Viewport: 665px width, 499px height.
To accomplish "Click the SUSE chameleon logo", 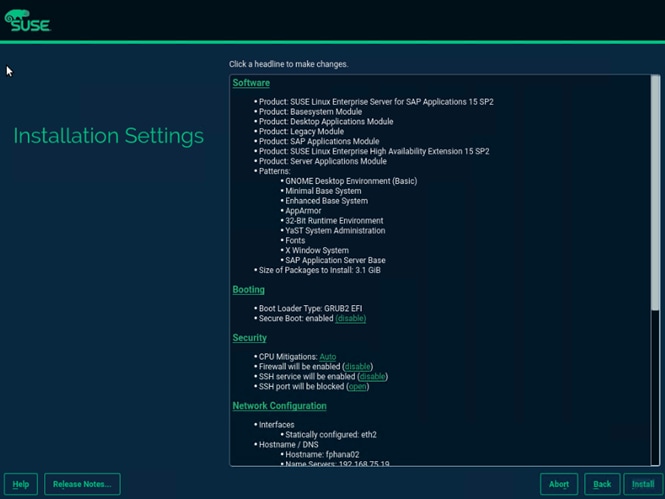I will [x=28, y=21].
